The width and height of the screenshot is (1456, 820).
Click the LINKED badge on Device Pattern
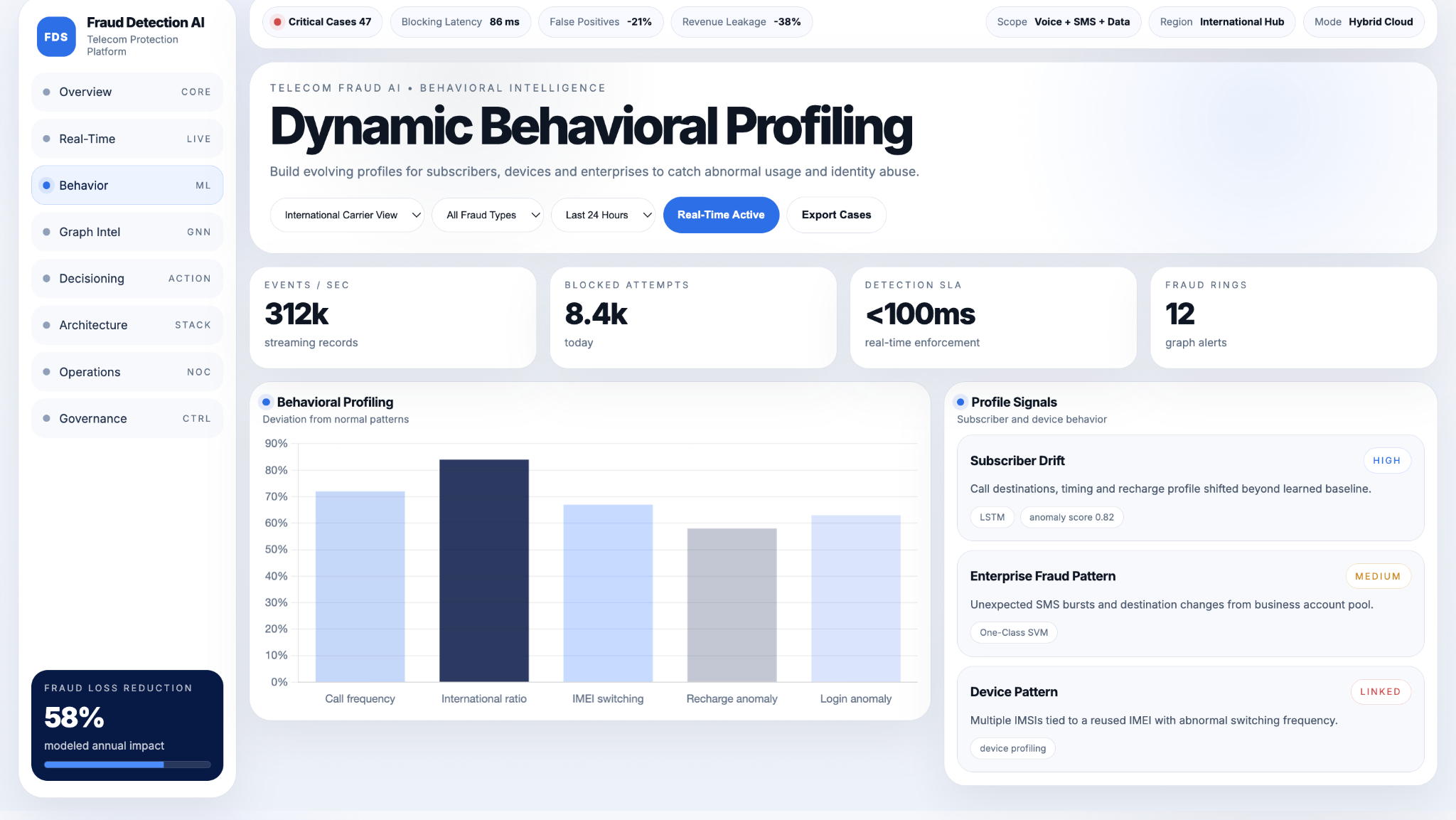pyautogui.click(x=1380, y=692)
